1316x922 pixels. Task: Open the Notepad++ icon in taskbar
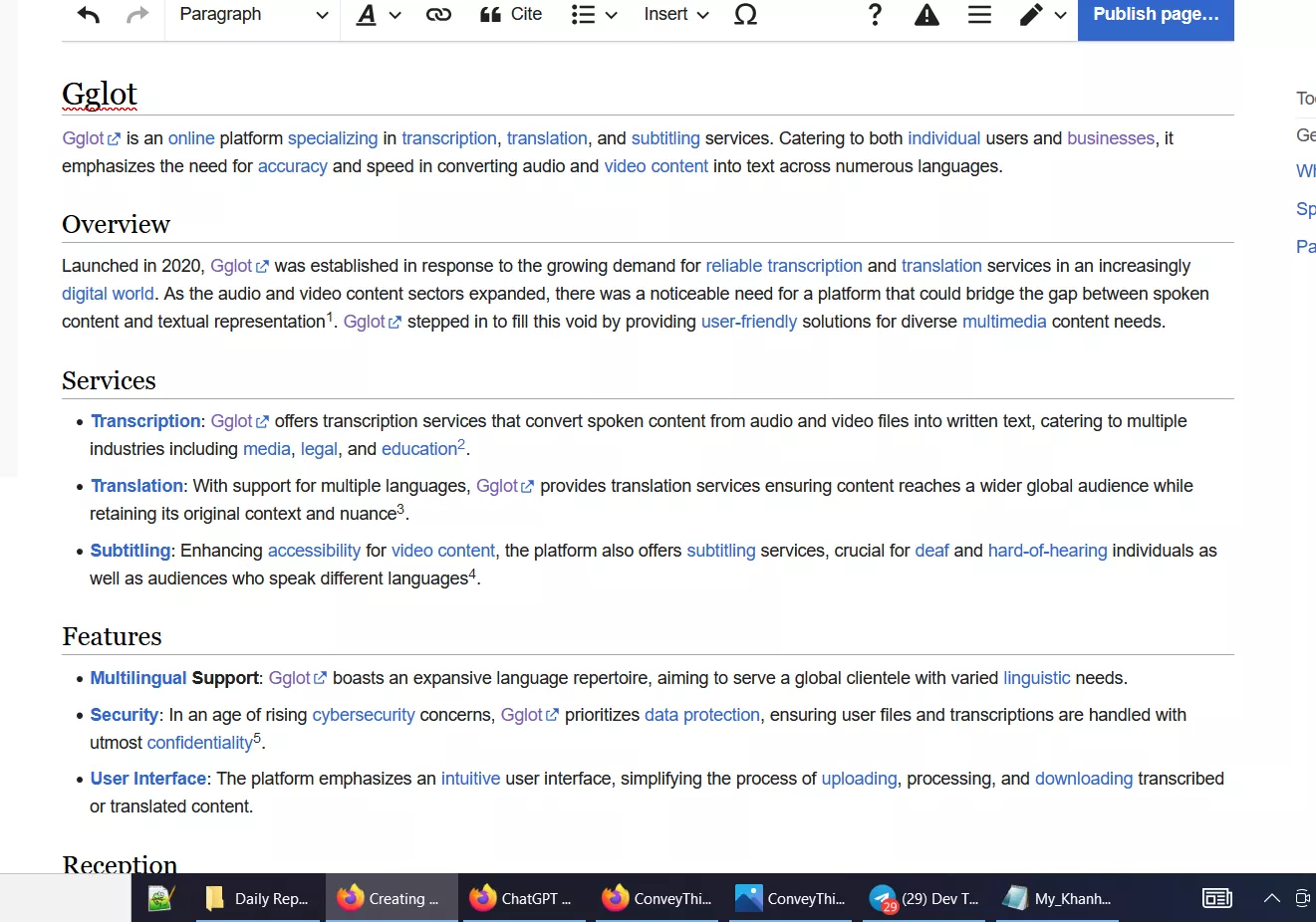click(160, 898)
